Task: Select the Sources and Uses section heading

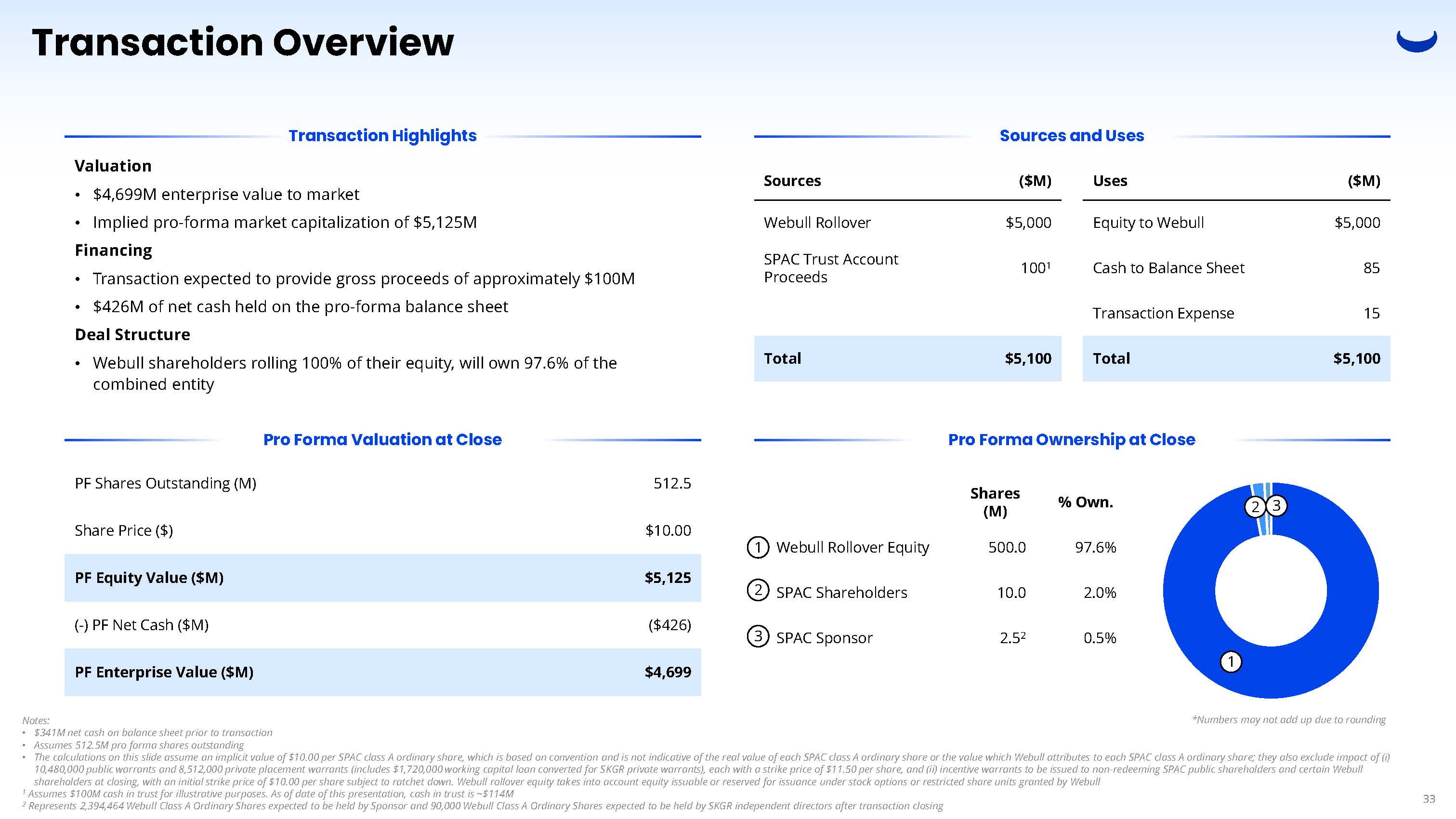Action: [x=1071, y=136]
